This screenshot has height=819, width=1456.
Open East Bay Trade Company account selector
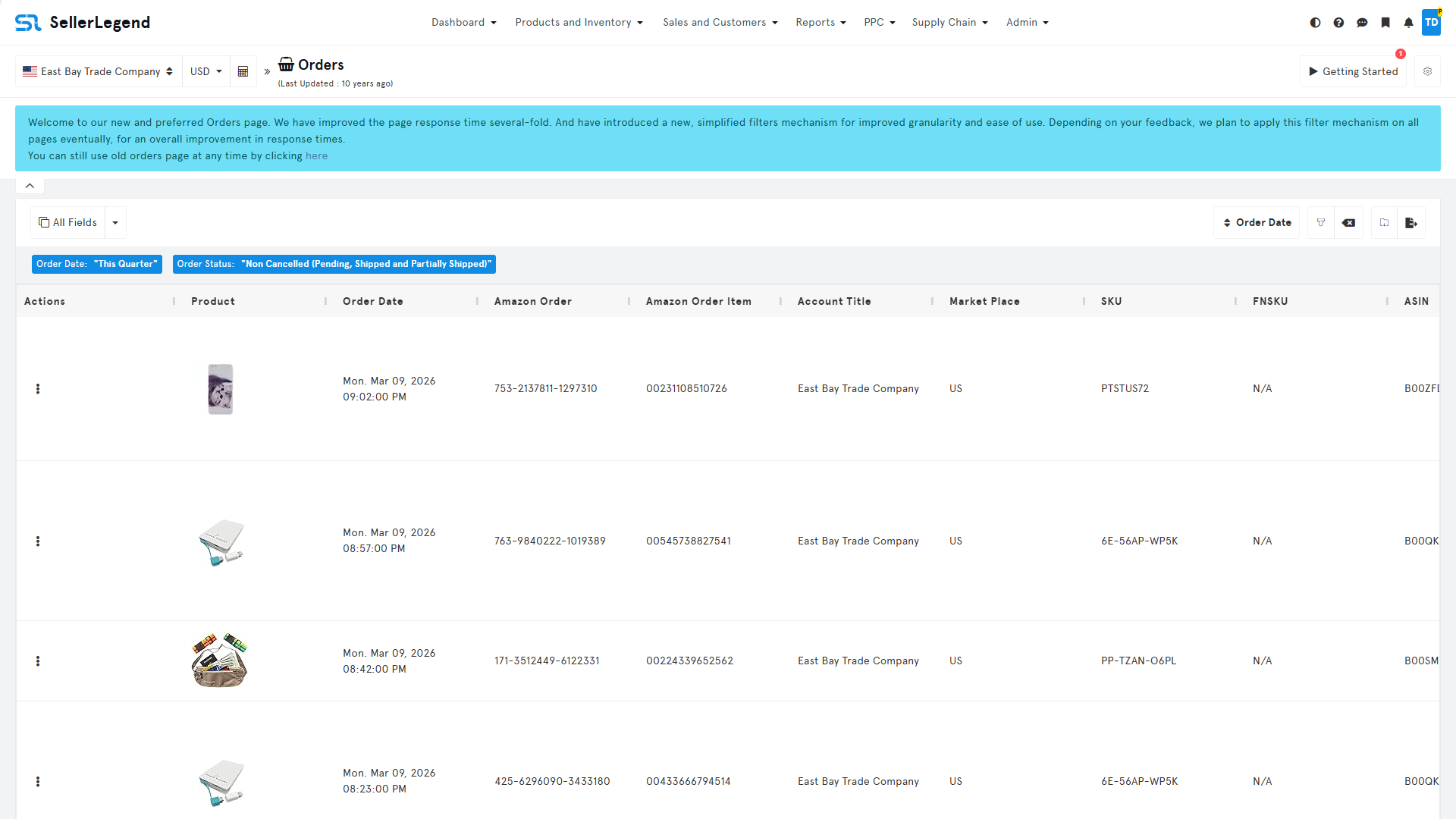pos(98,71)
